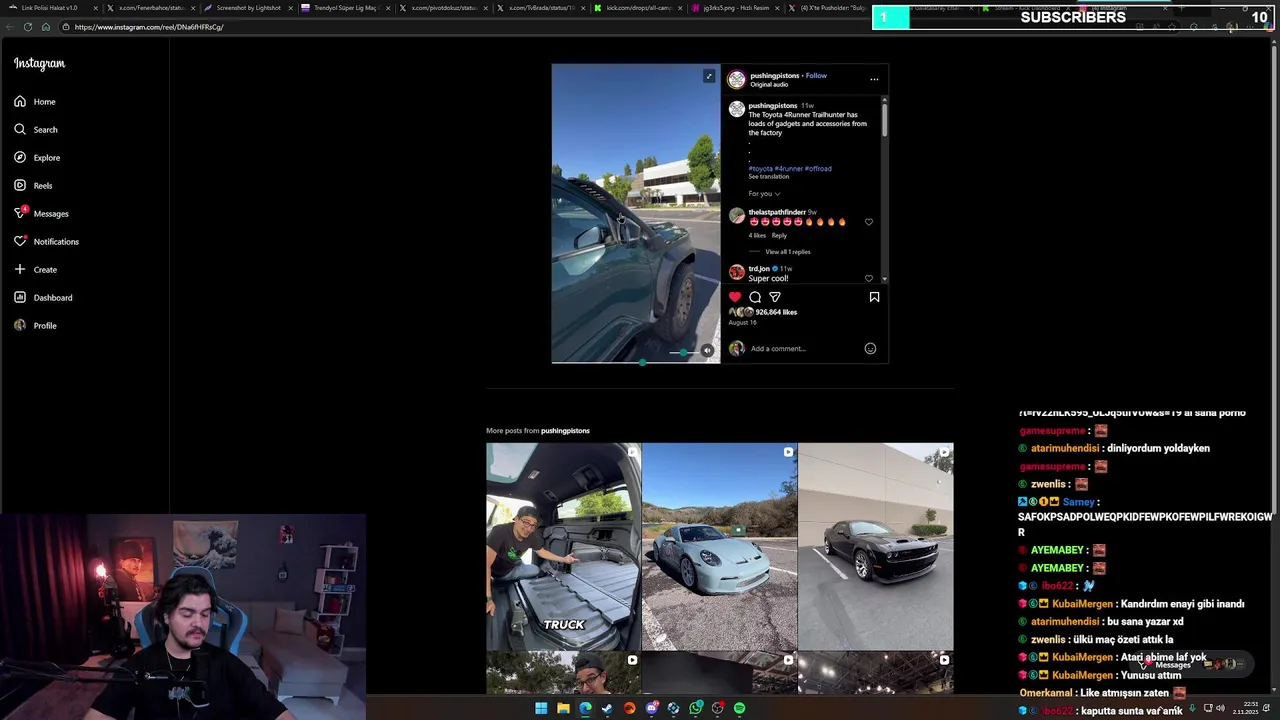Go to Instagram Home in the sidebar

(34, 101)
